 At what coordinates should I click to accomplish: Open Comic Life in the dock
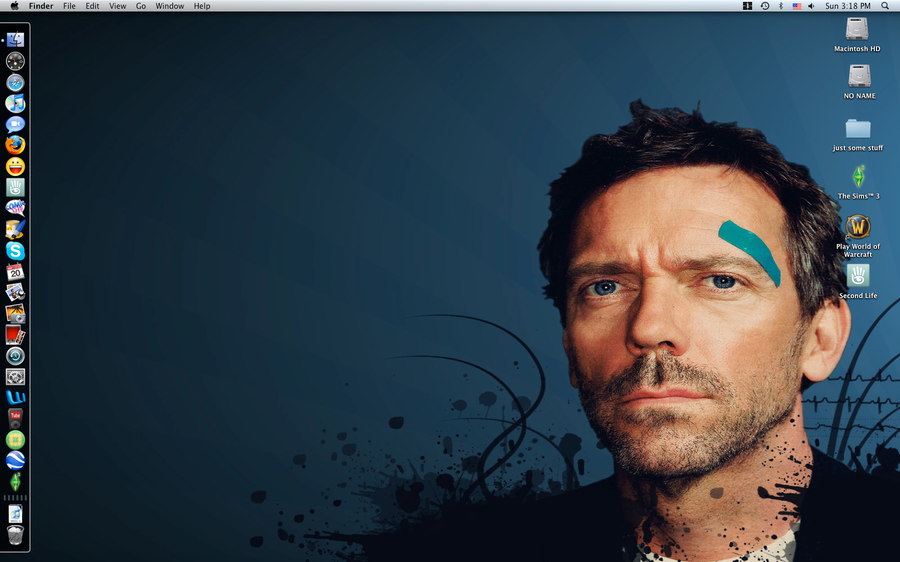click(15, 208)
